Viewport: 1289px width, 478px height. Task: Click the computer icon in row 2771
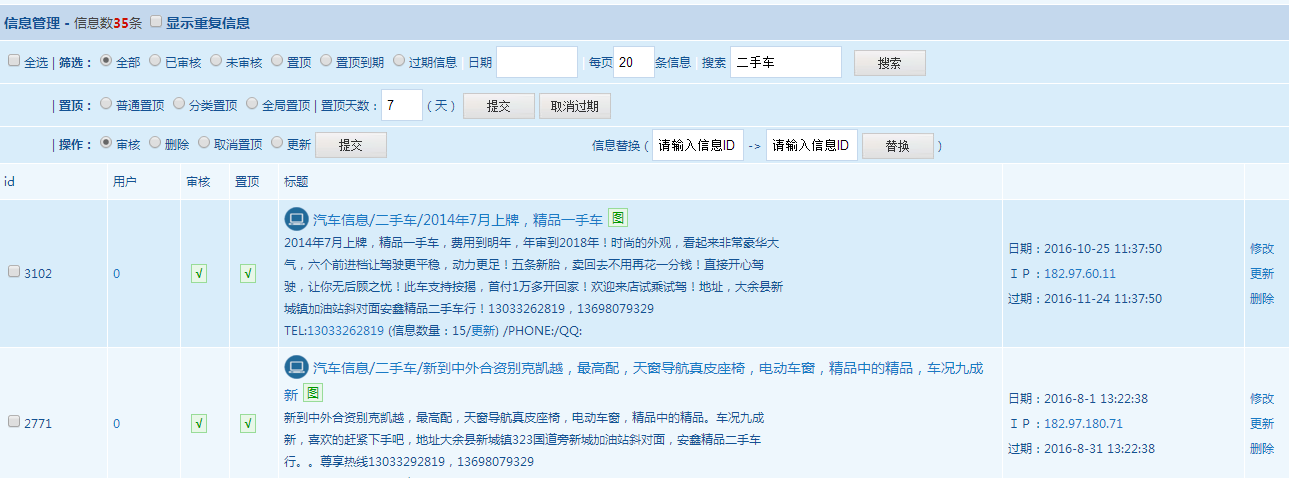click(x=295, y=367)
